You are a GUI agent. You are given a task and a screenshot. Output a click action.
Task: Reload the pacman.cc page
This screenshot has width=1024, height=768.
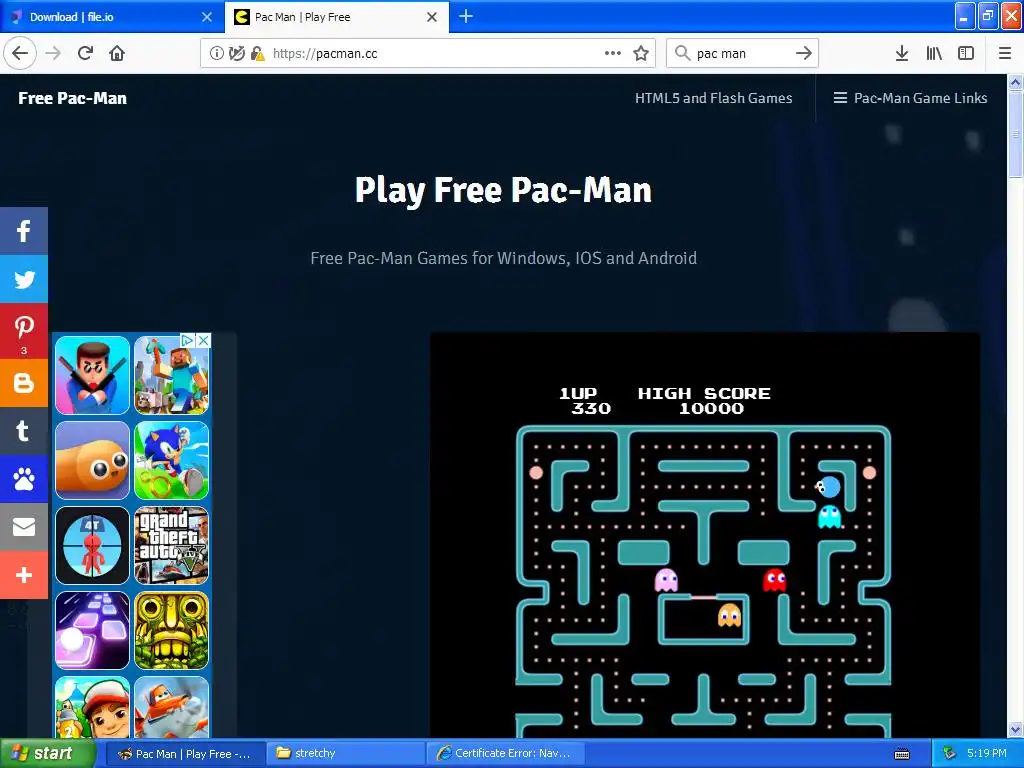click(x=85, y=53)
